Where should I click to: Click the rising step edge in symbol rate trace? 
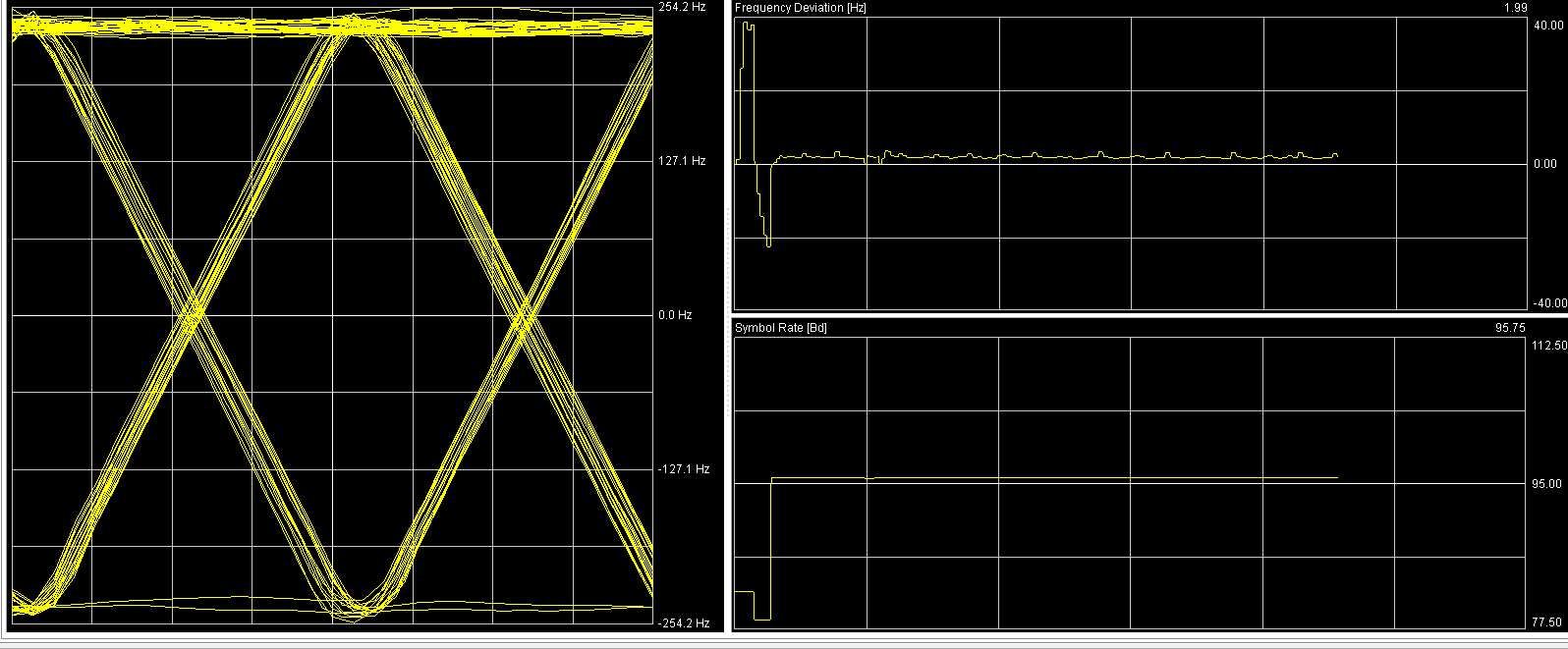click(x=771, y=548)
